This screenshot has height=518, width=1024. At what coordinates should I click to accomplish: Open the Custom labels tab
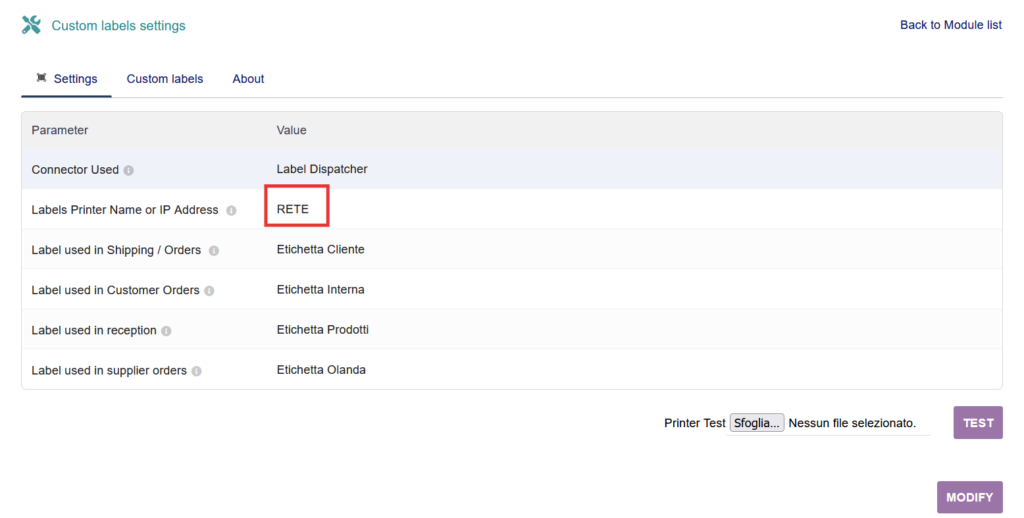pyautogui.click(x=164, y=79)
